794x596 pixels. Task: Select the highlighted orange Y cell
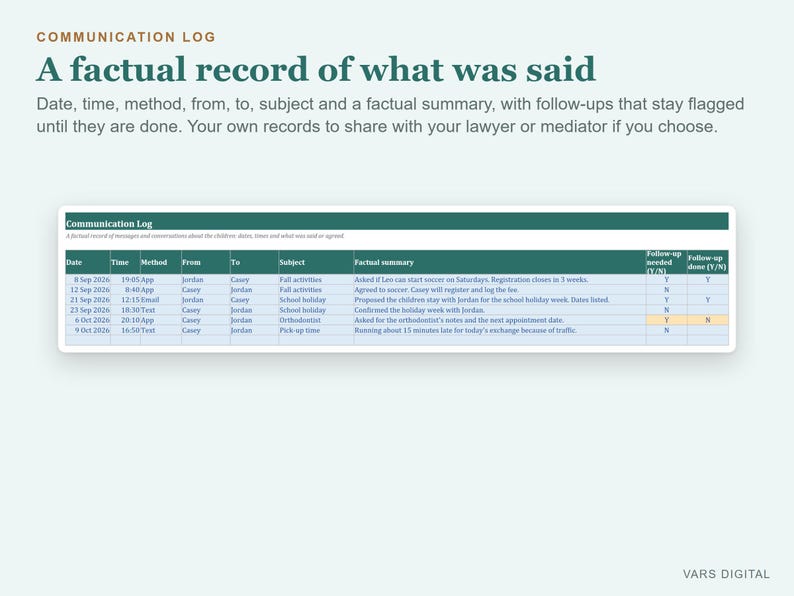(x=666, y=320)
